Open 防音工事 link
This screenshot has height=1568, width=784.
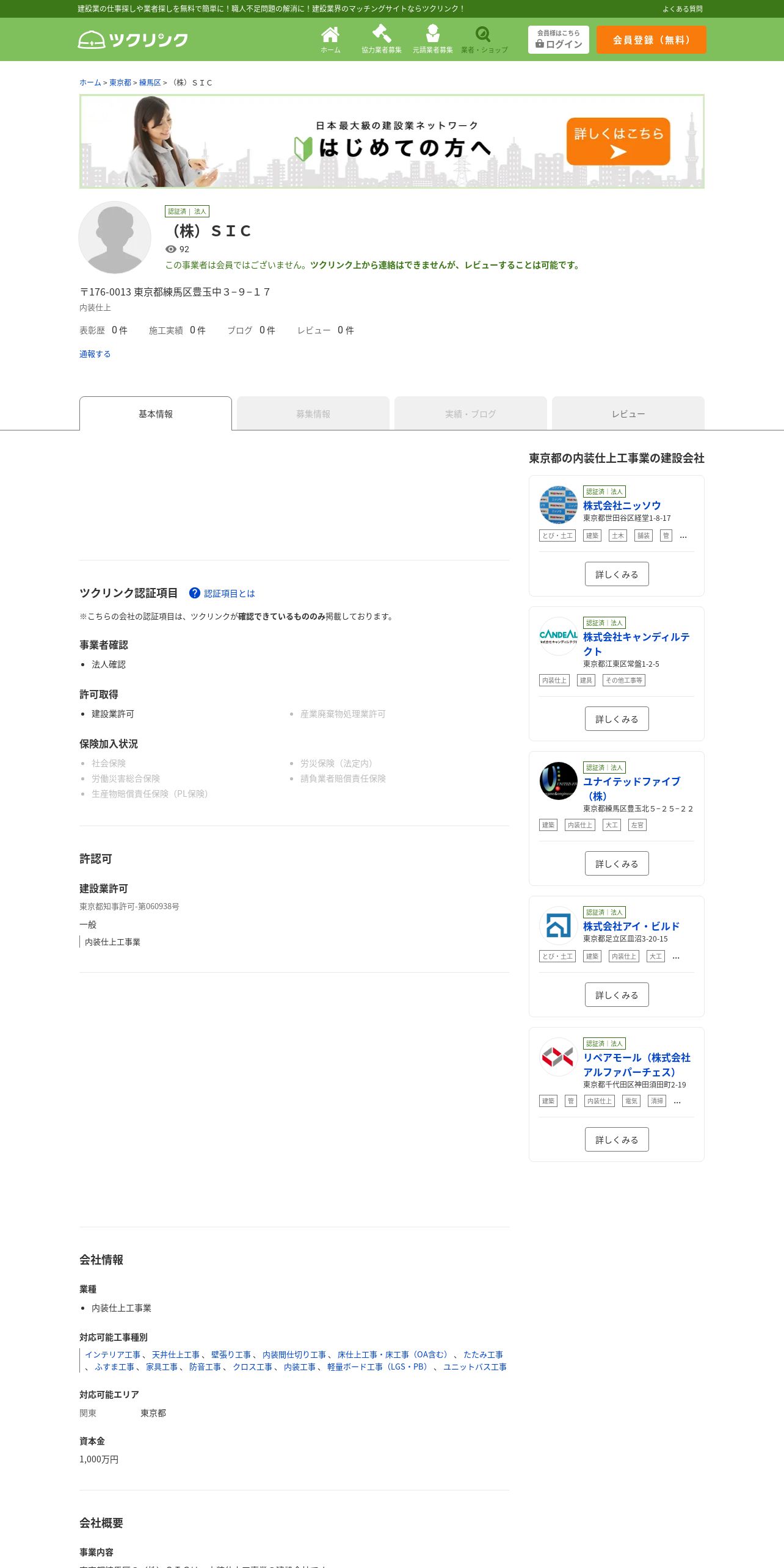coord(205,1367)
